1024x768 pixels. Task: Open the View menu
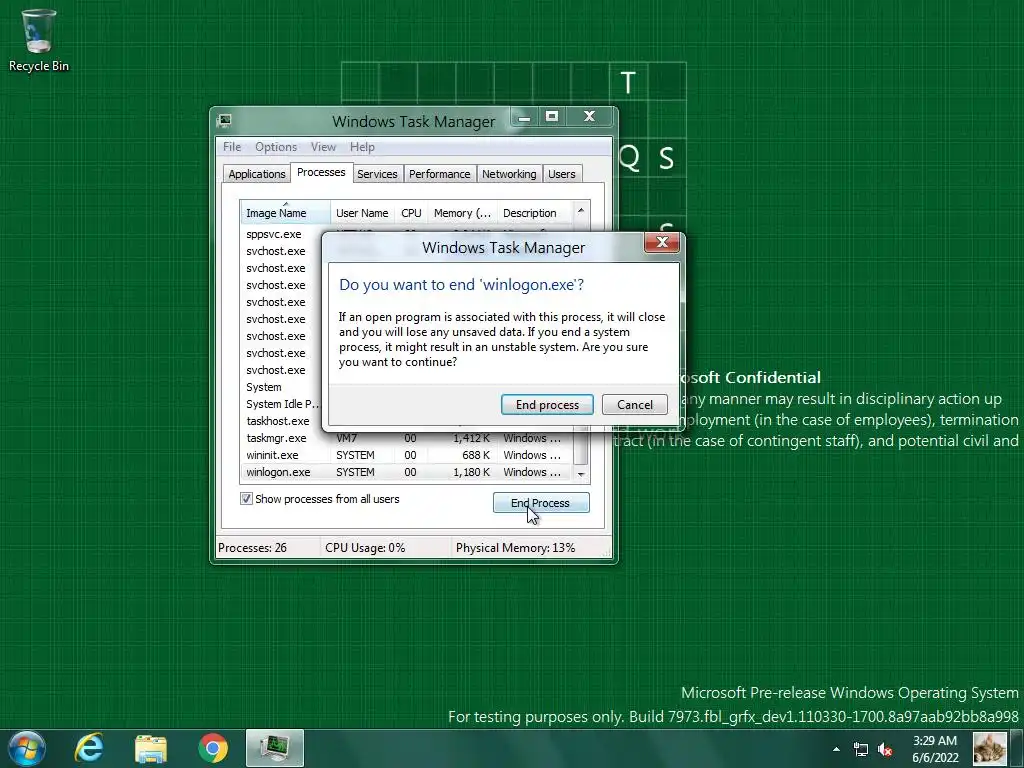coord(323,147)
